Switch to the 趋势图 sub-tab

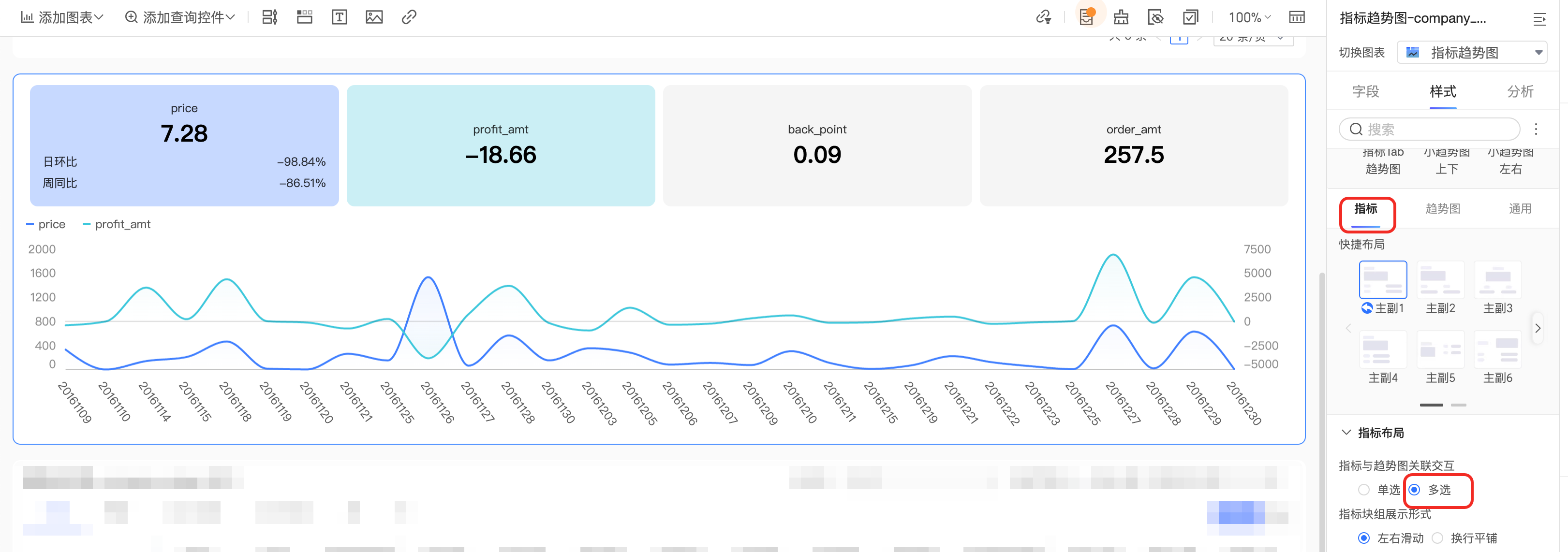pyautogui.click(x=1442, y=209)
